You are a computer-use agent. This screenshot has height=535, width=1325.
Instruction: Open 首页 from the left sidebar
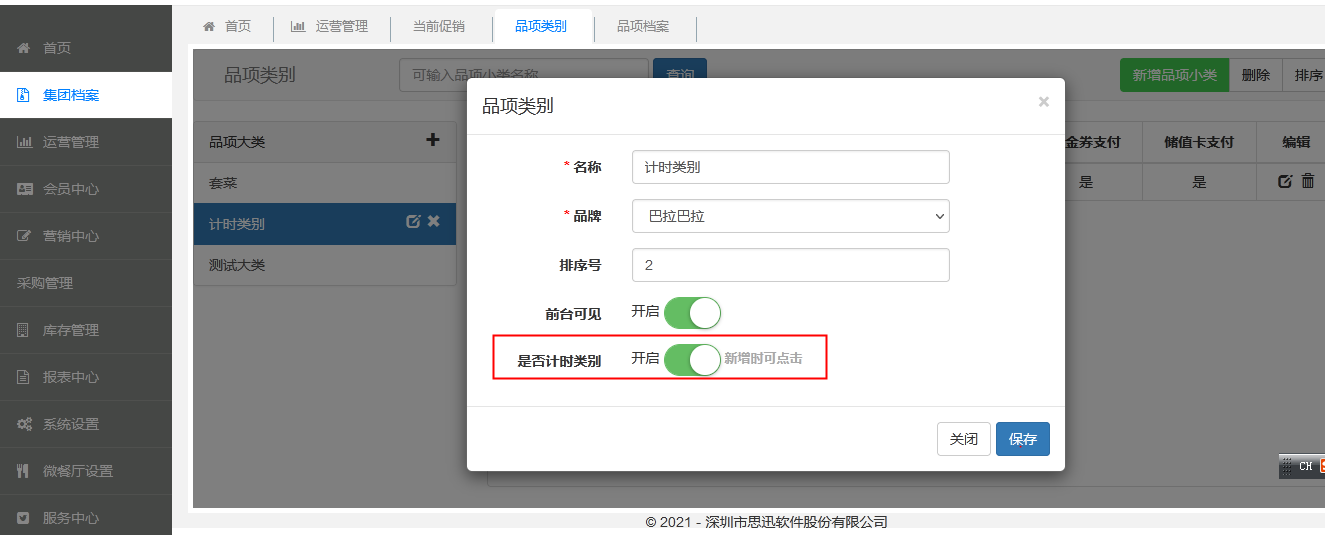(56, 48)
